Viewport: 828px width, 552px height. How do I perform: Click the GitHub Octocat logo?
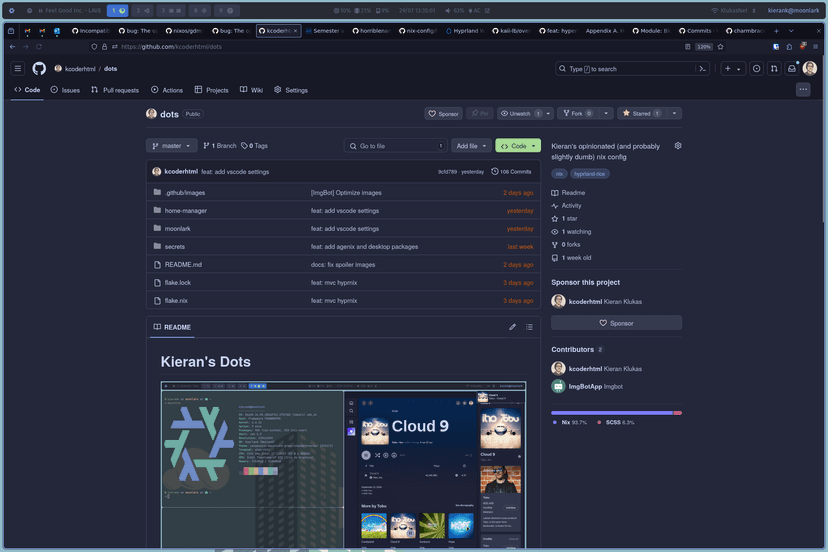[x=39, y=69]
